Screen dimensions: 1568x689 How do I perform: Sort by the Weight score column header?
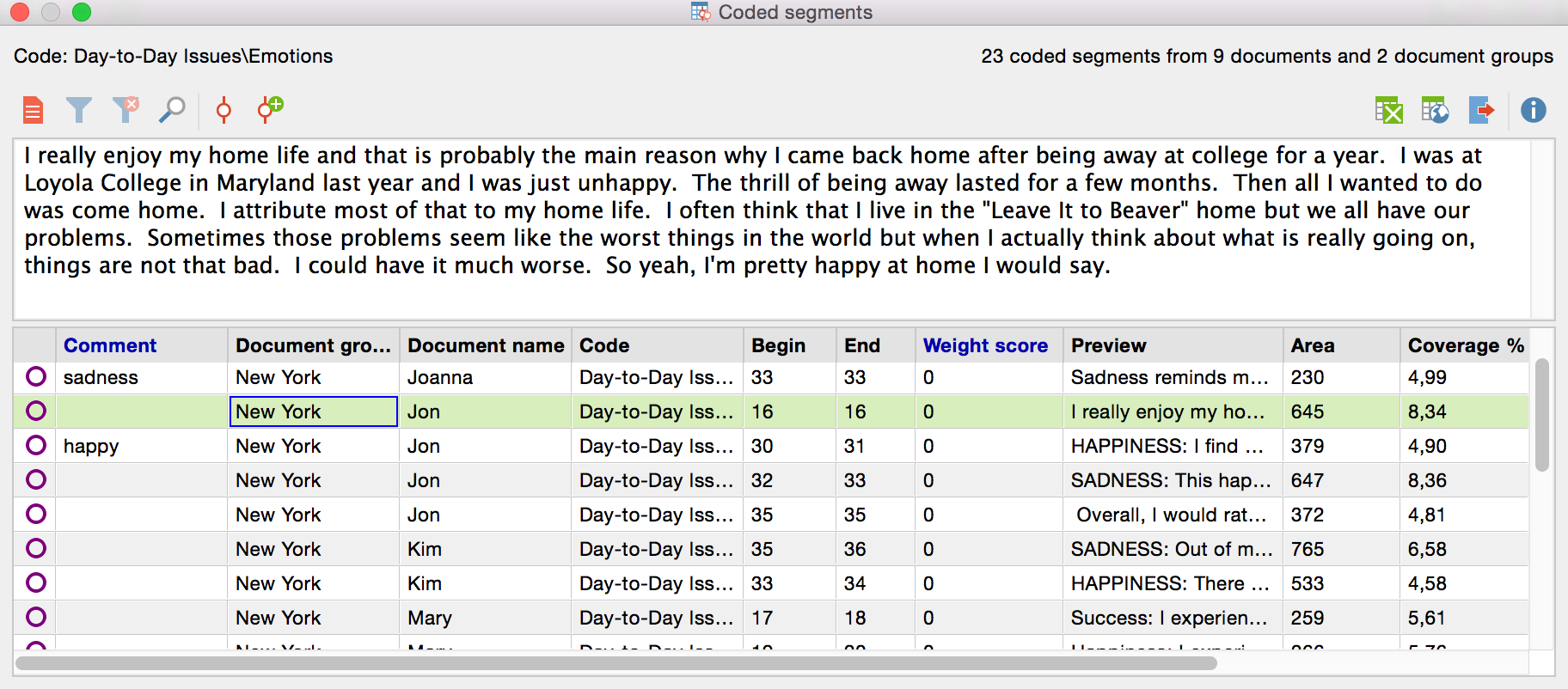[985, 345]
